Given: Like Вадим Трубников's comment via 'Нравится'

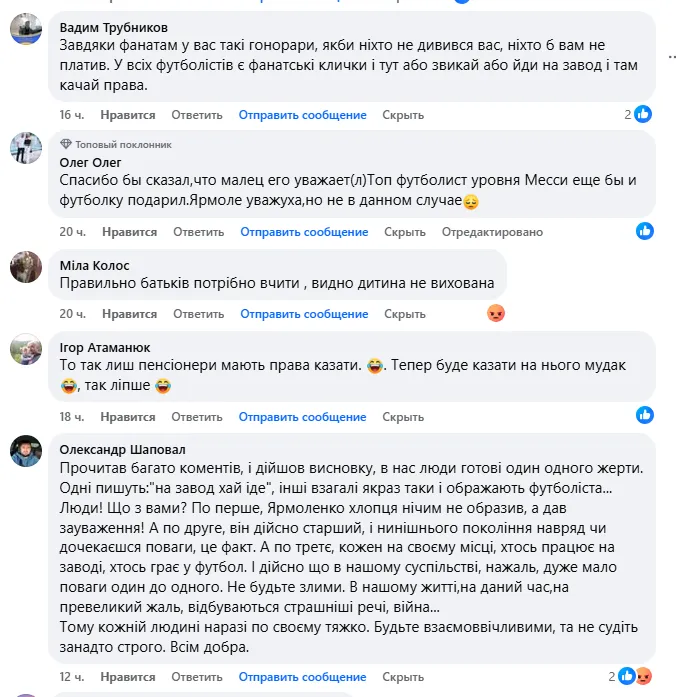Looking at the screenshot, I should [x=128, y=115].
